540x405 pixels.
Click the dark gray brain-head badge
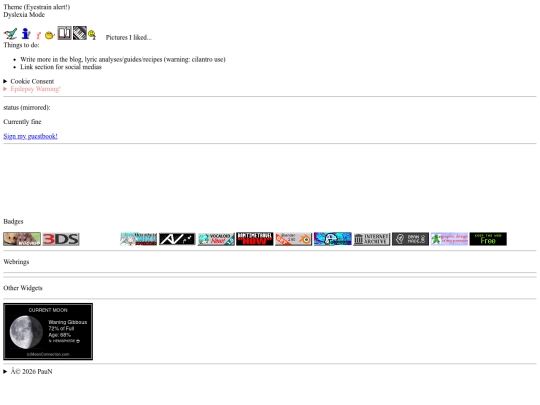(411, 239)
